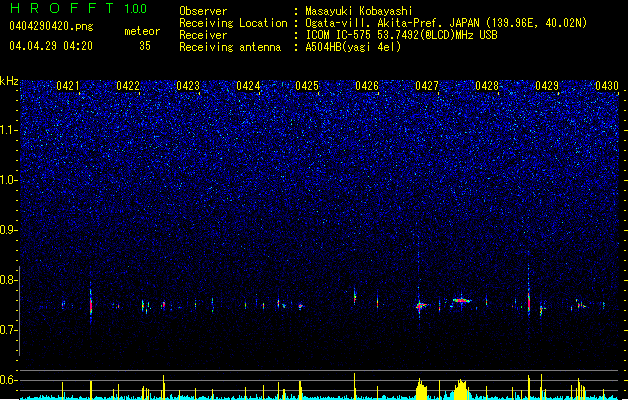This screenshot has width=629, height=400.
Task: Click the 0425 time marker
Action: click(x=307, y=86)
